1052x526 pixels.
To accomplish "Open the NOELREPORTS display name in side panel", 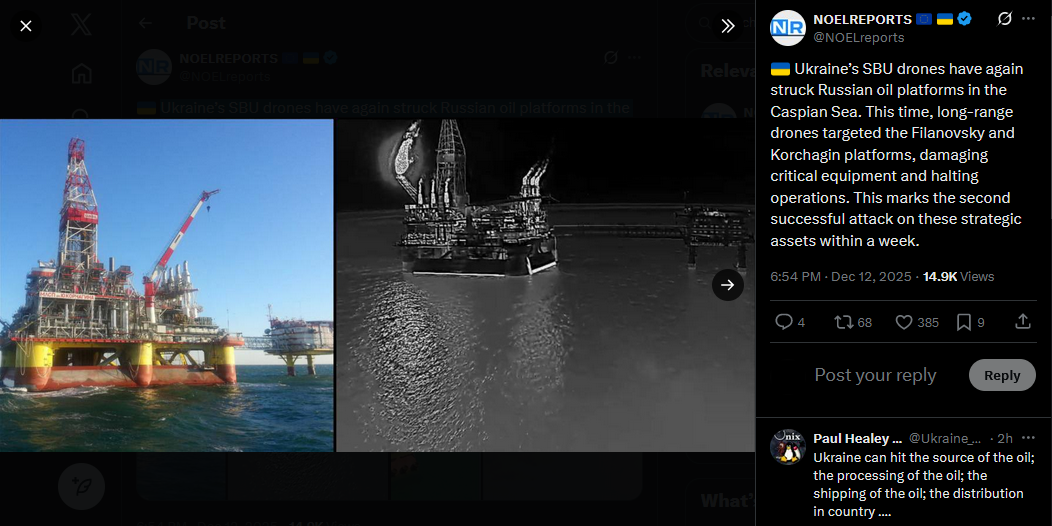I will tap(862, 19).
